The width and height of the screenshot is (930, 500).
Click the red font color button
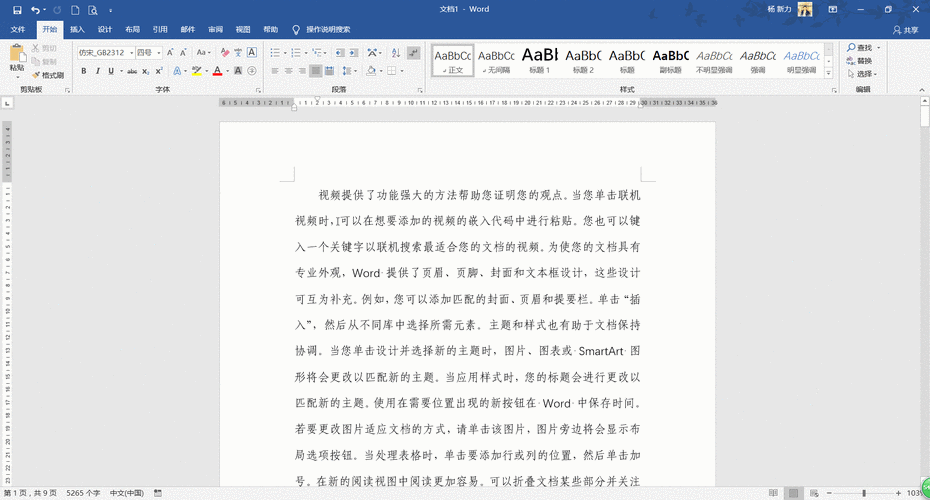[218, 71]
